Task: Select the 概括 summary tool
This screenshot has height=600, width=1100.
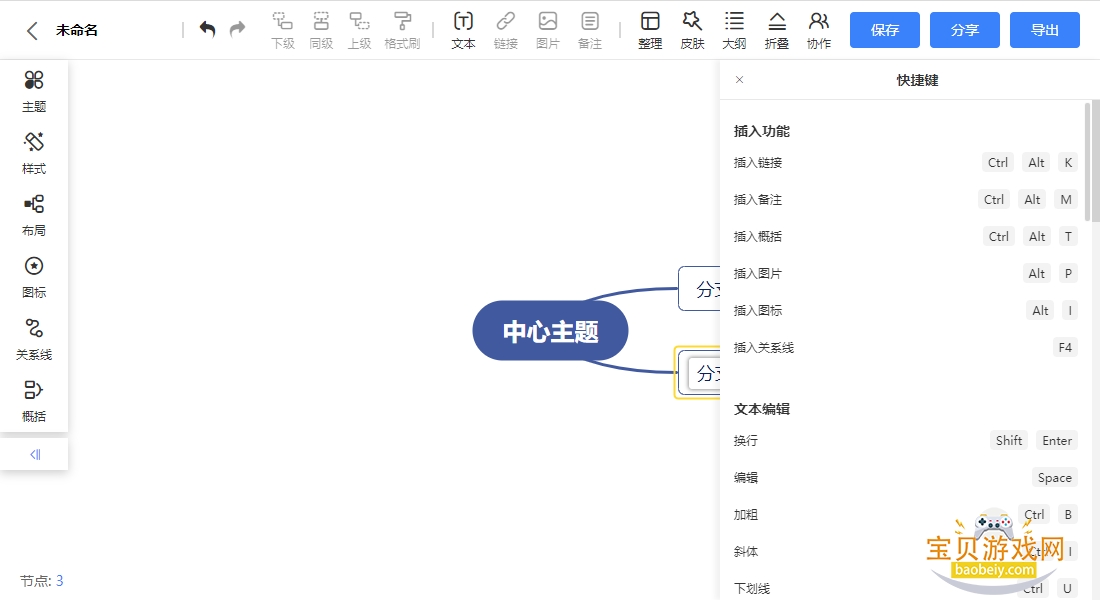Action: coord(34,401)
